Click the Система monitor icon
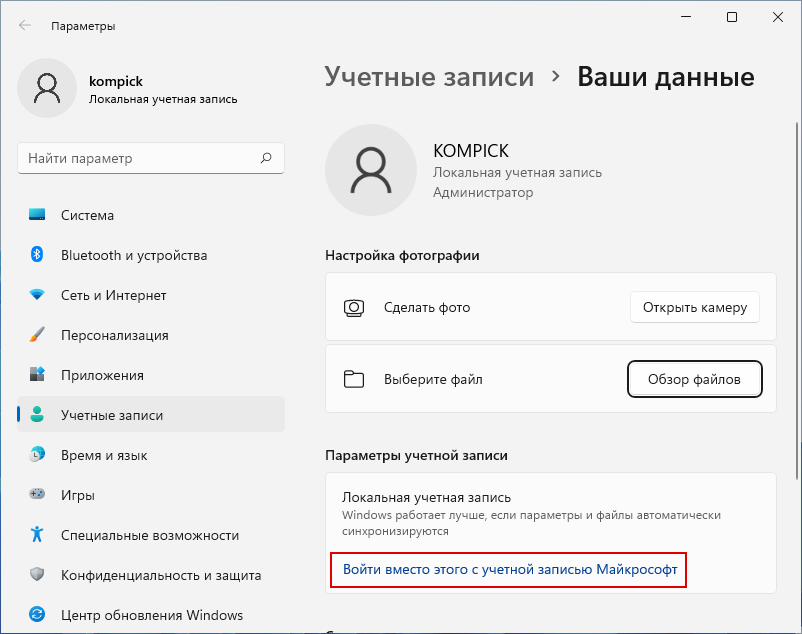The image size is (802, 634). [37, 215]
